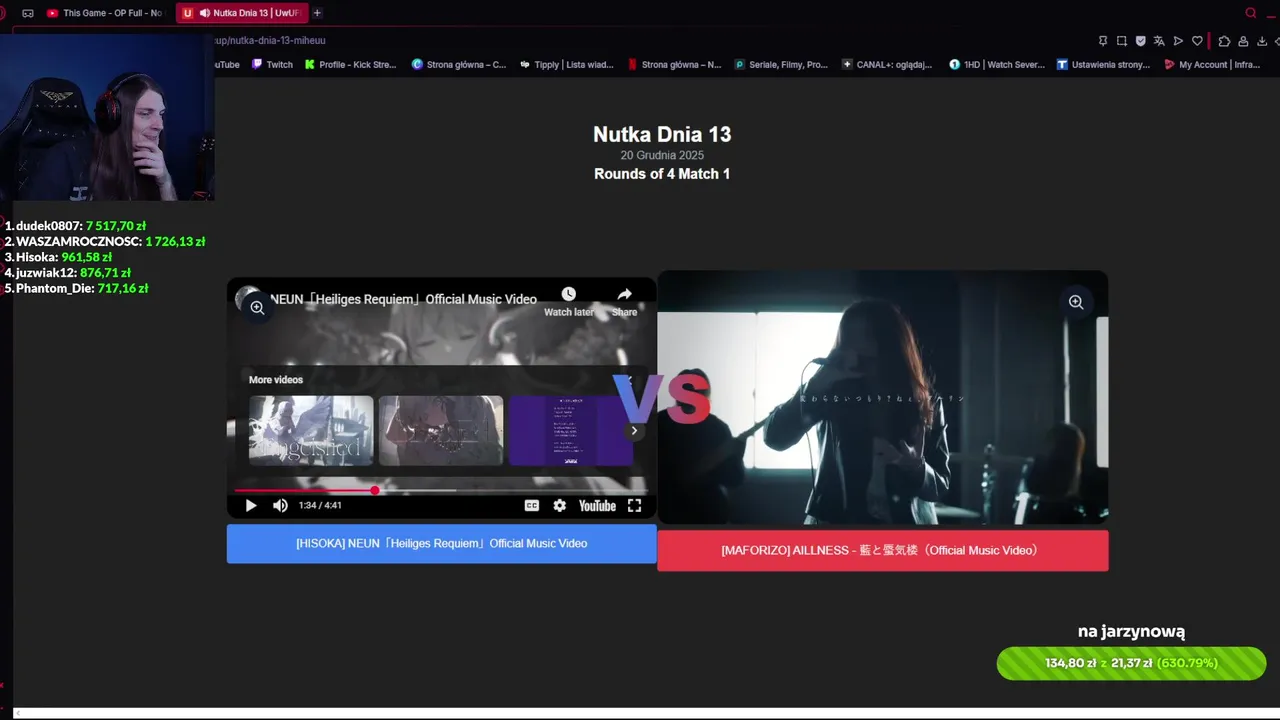Select the Nutka Dnia 13 browser tab

[x=241, y=13]
